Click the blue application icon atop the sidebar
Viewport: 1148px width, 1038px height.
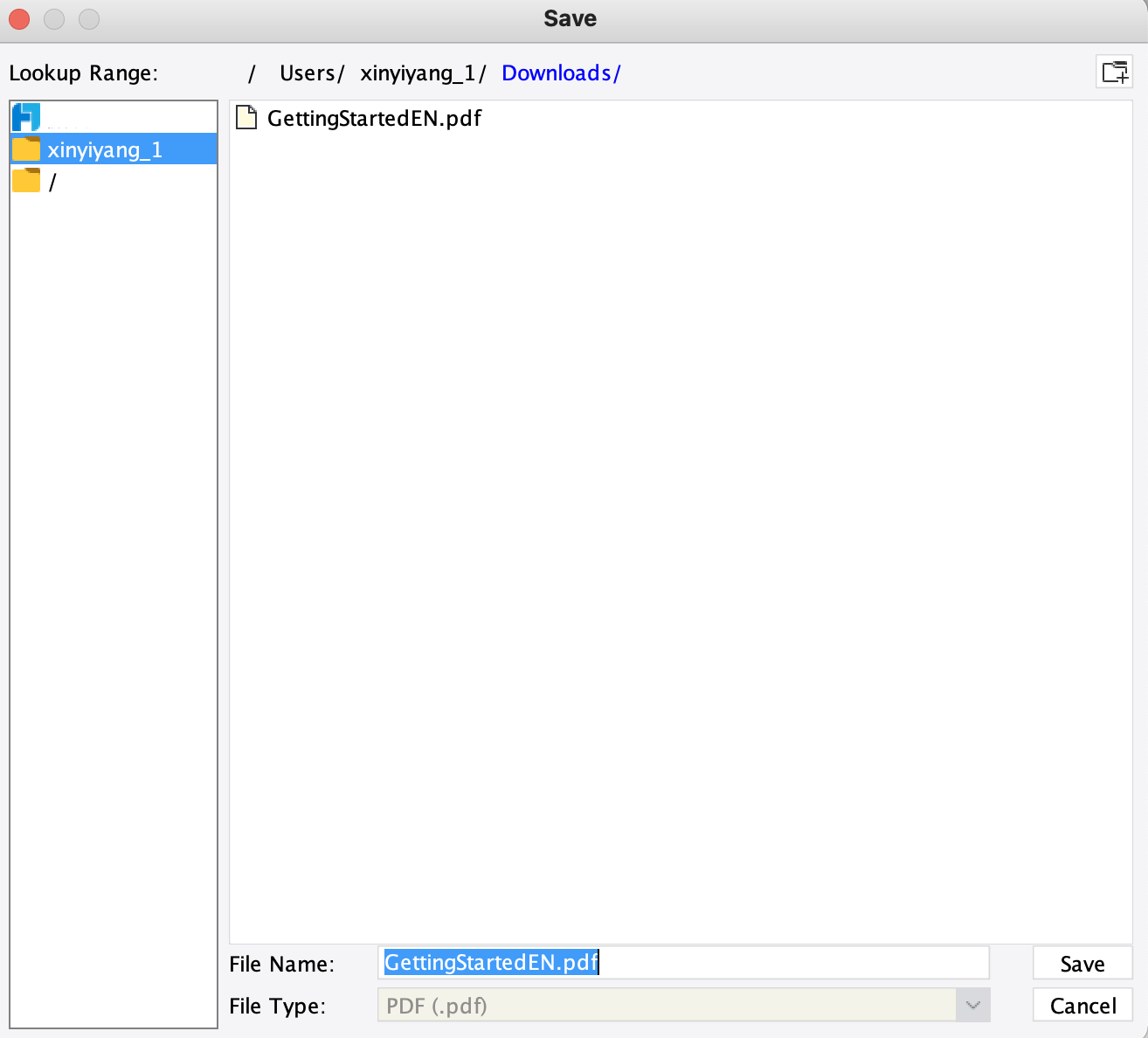pos(26,116)
